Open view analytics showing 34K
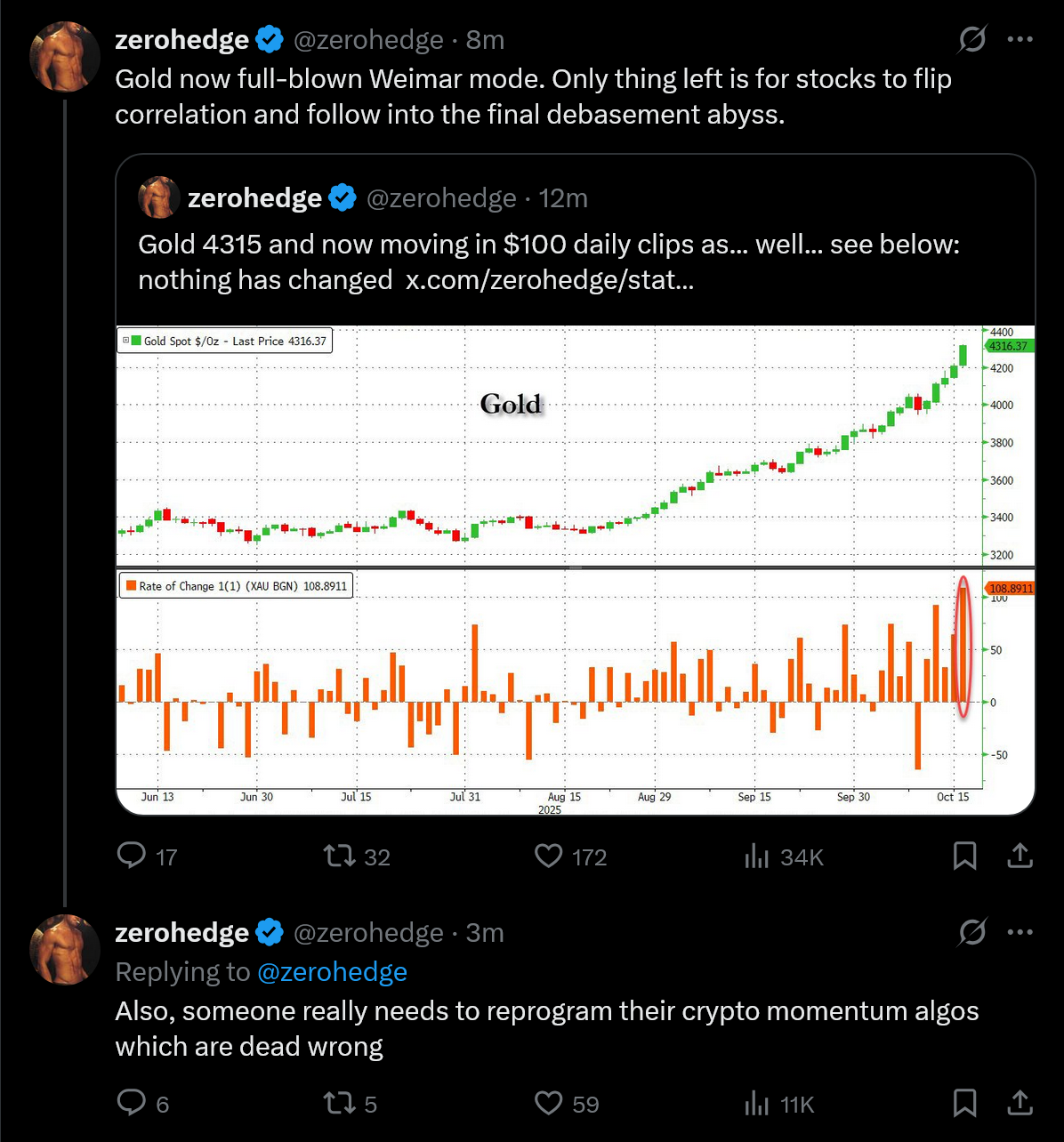Viewport: 1064px width, 1142px height. [x=757, y=856]
